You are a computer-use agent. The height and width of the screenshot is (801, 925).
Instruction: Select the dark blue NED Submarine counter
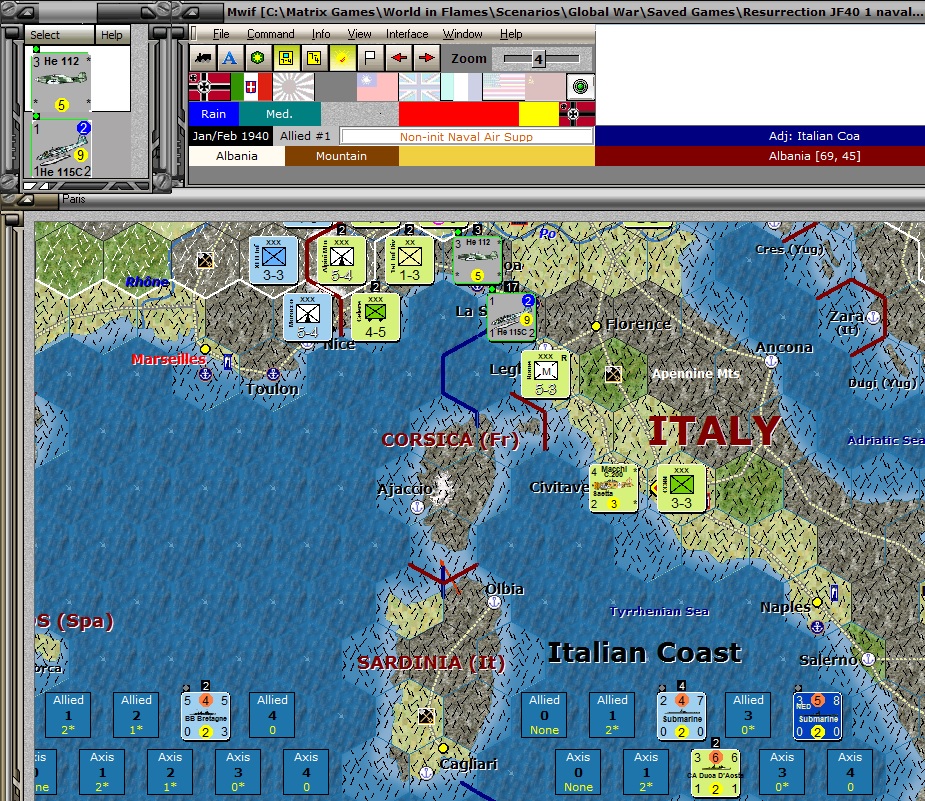click(818, 715)
